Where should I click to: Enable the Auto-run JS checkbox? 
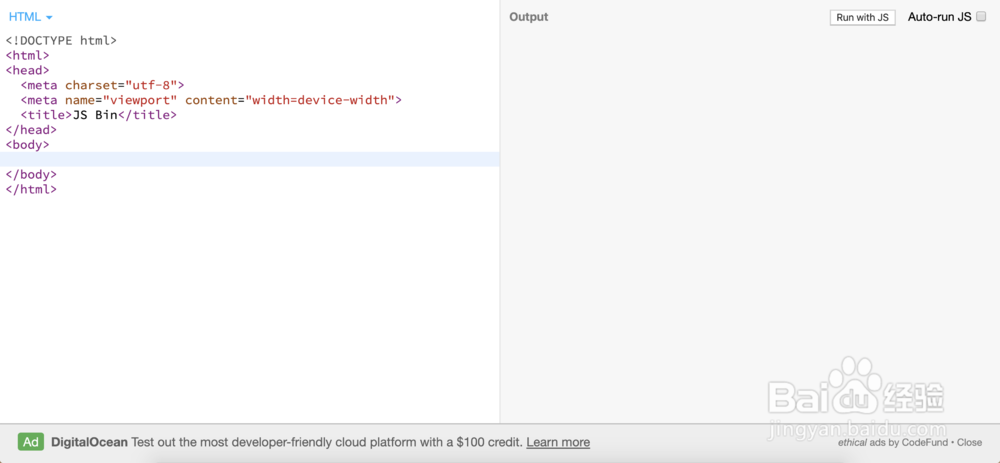[981, 17]
